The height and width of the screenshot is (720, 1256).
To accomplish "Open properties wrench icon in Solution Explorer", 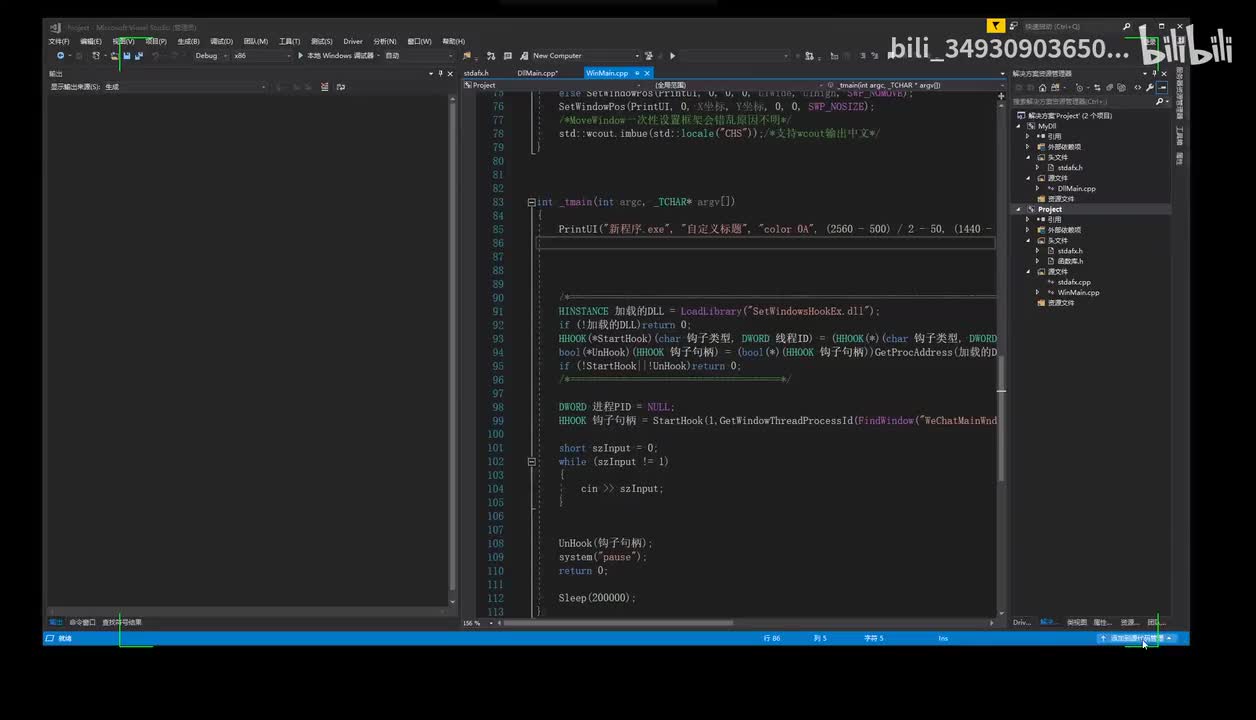I will click(x=1149, y=88).
